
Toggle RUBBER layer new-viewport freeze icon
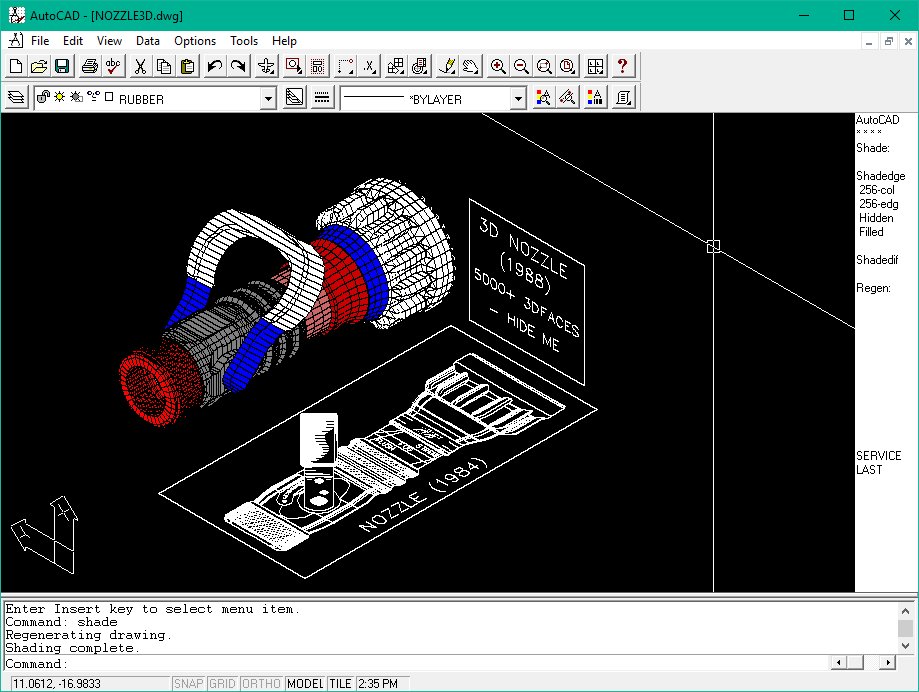tap(94, 96)
